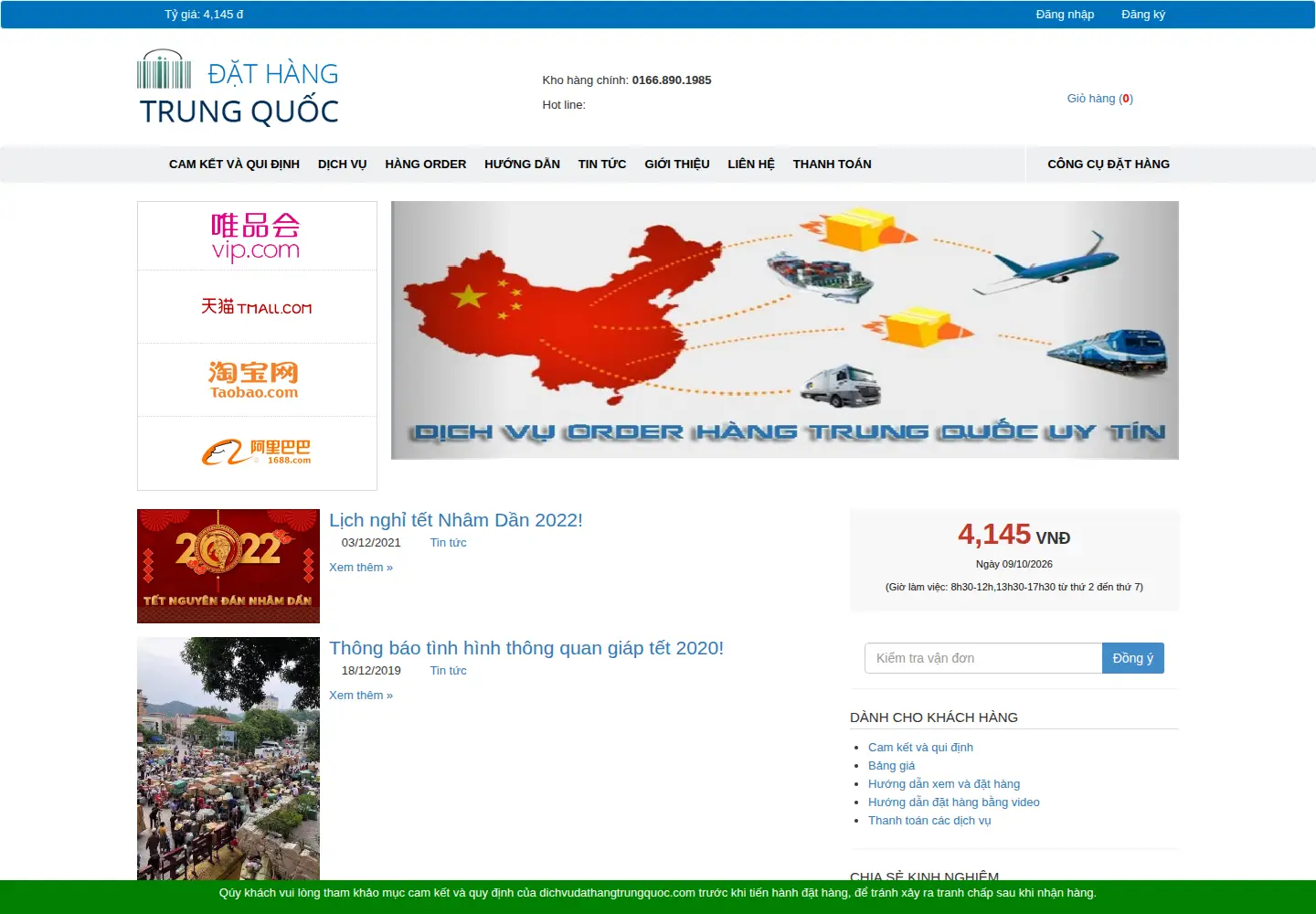Image resolution: width=1316 pixels, height=914 pixels.
Task: Click the hotline number 0166.890.1985
Action: point(672,80)
